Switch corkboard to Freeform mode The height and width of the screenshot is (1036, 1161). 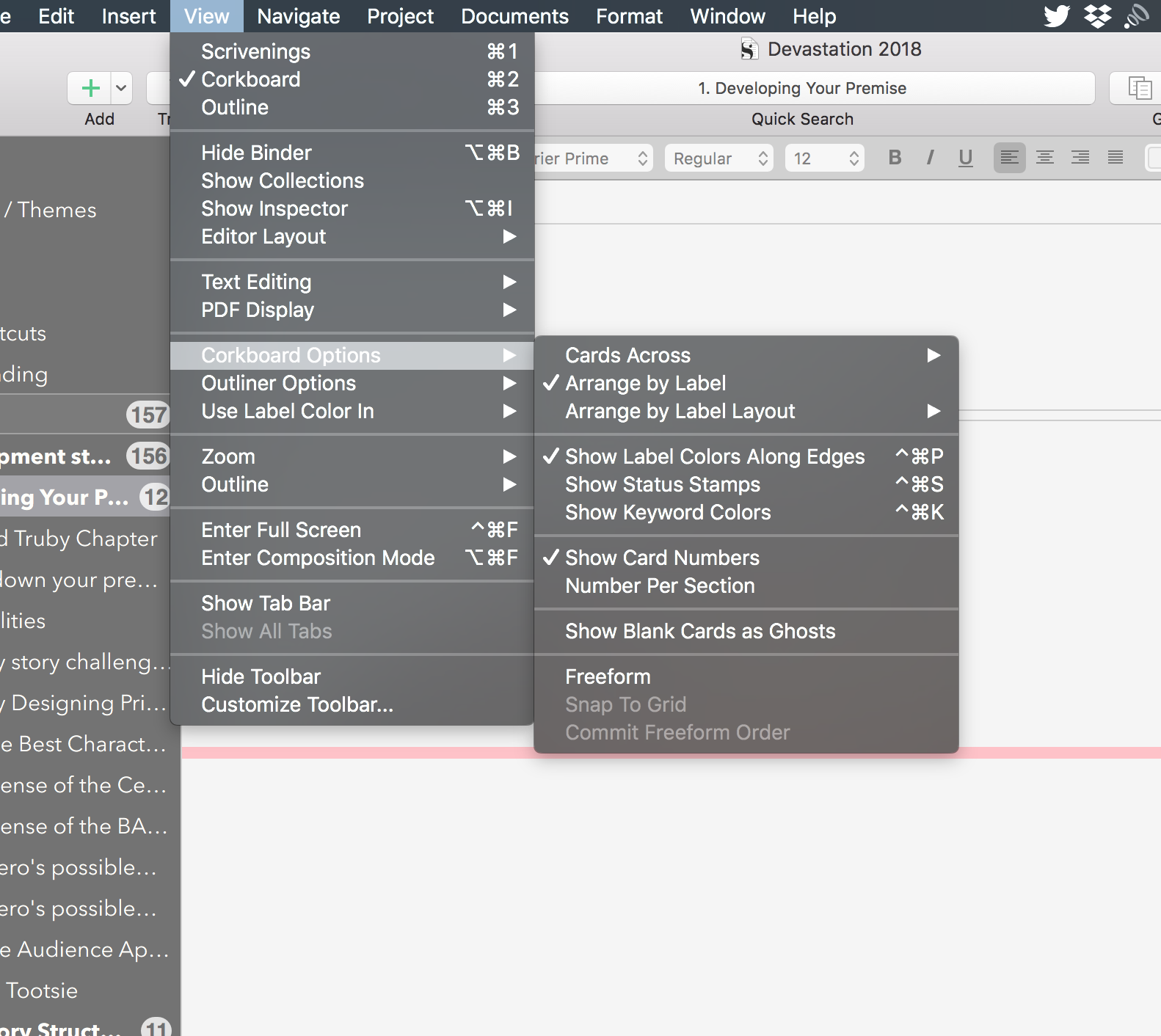point(746,676)
